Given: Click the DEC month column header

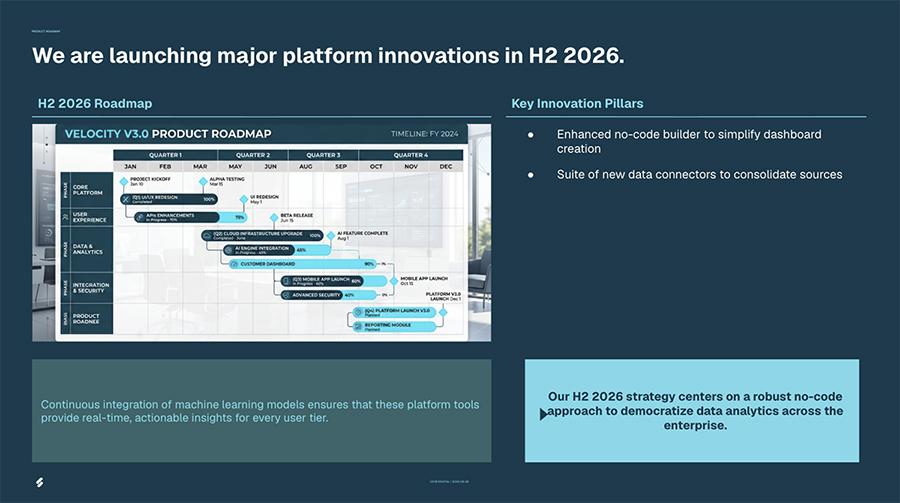Looking at the screenshot, I should [446, 167].
